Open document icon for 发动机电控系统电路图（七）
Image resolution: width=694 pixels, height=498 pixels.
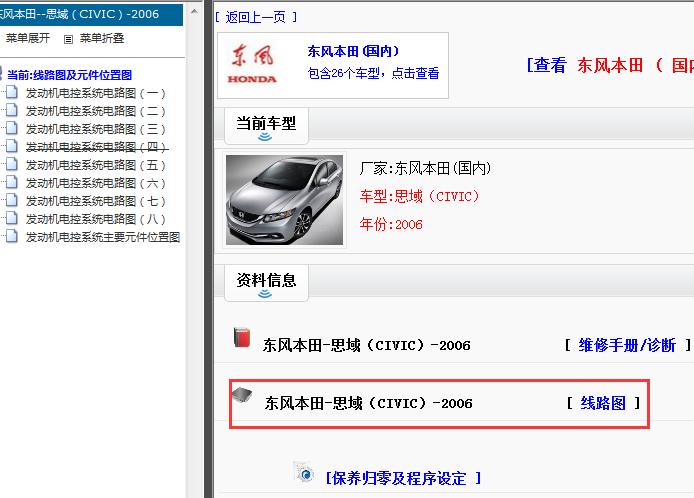pyautogui.click(x=12, y=201)
